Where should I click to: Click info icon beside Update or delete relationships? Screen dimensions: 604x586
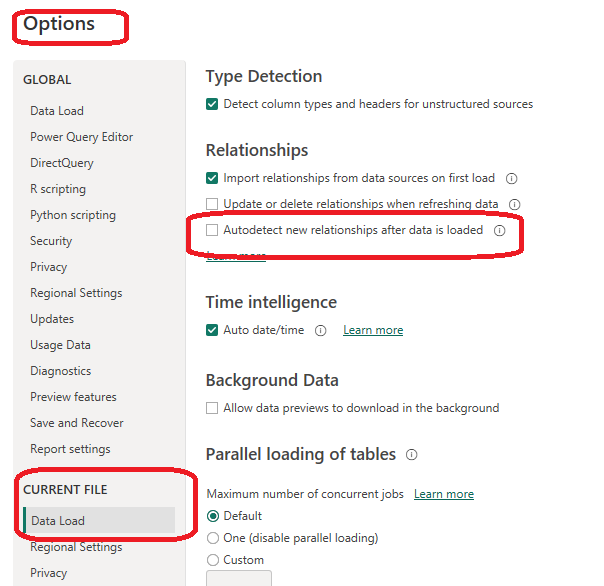pos(514,205)
